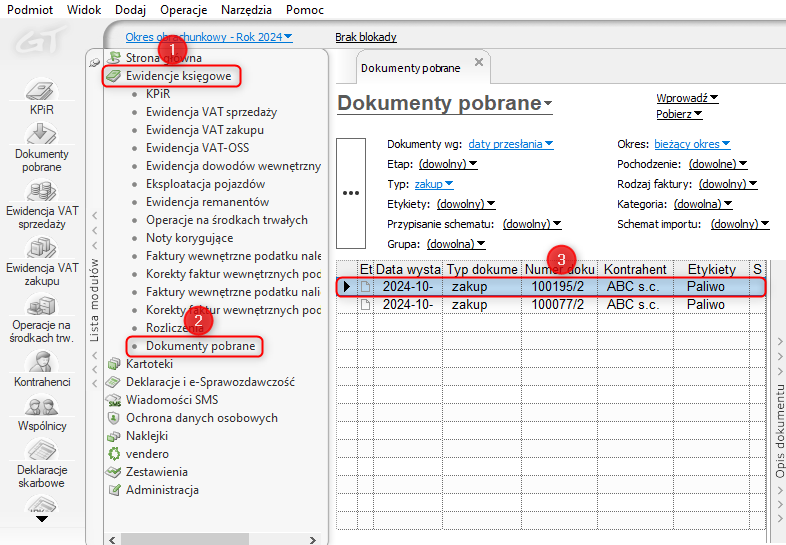The image size is (786, 545).
Task: Close the Dokumenty pobrane tab
Action: (479, 63)
